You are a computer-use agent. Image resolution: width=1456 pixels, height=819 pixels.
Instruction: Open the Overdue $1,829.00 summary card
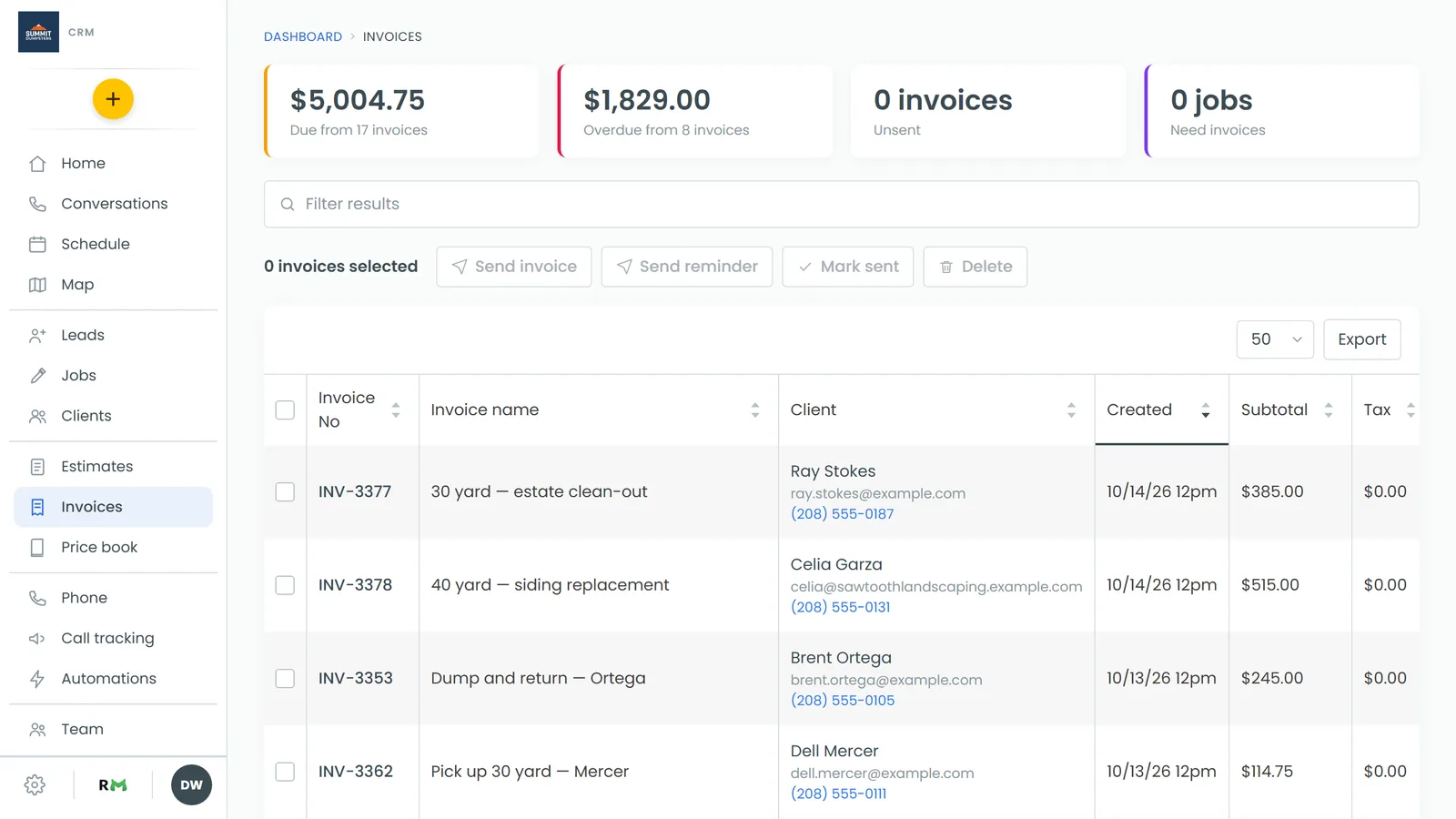[695, 111]
